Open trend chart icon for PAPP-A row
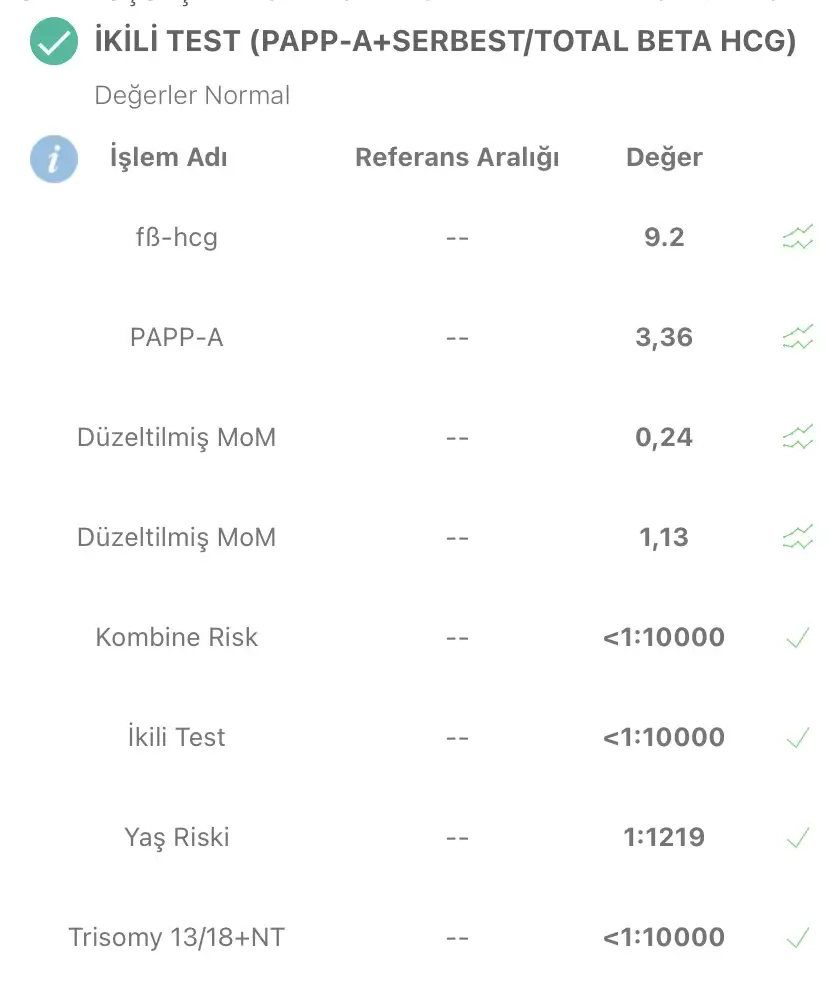The image size is (828, 987). pyautogui.click(x=798, y=337)
